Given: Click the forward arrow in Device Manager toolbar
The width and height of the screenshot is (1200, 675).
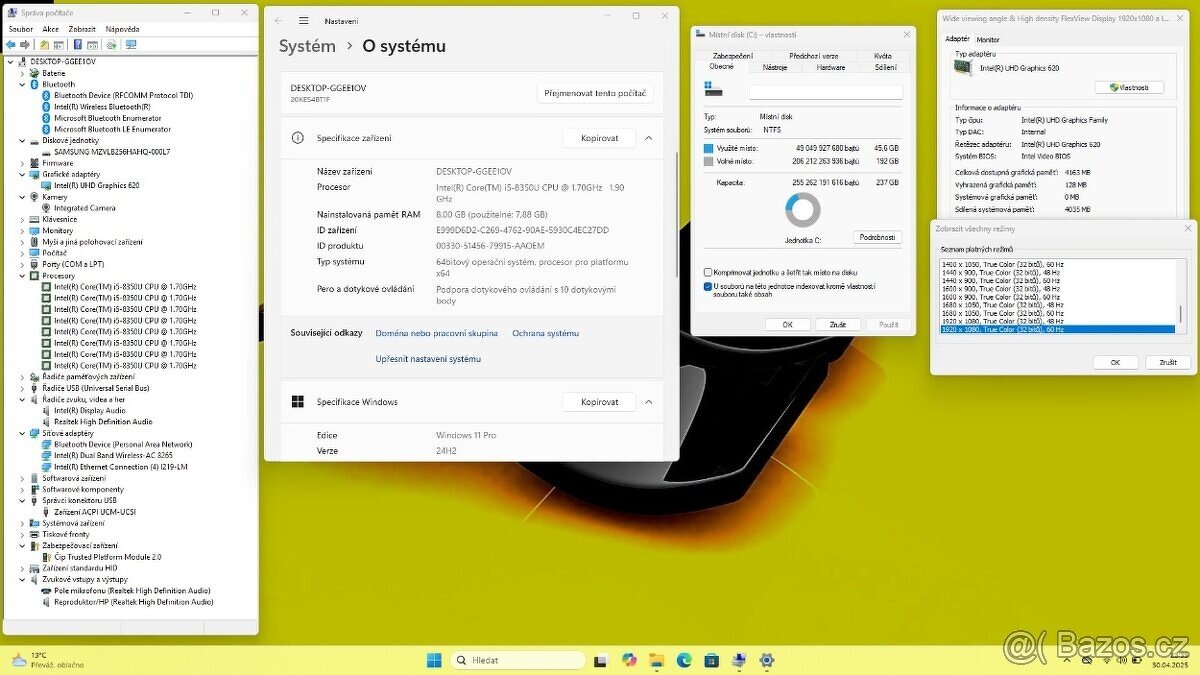Looking at the screenshot, I should pyautogui.click(x=26, y=44).
